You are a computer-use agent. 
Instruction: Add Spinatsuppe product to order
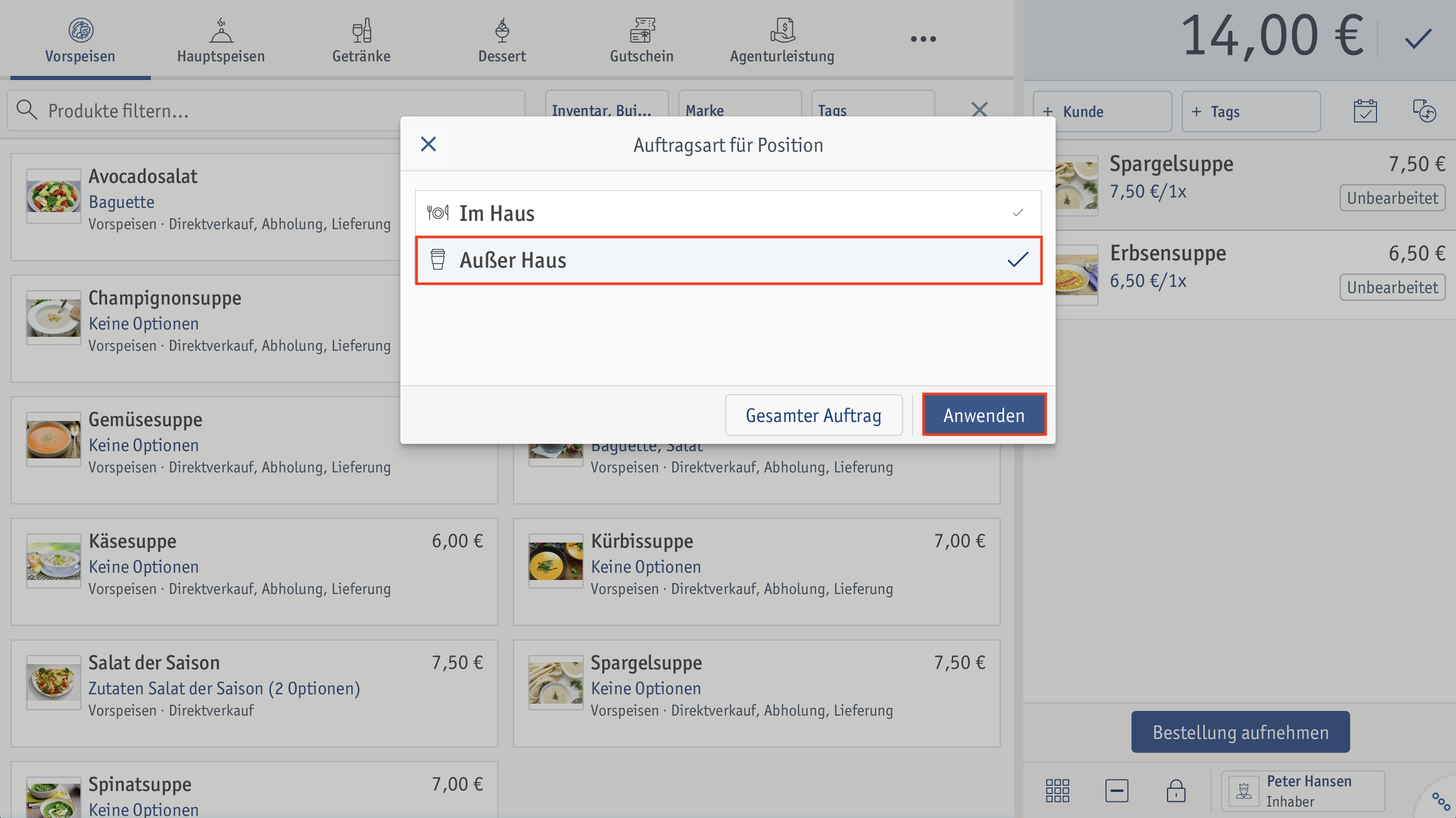tap(254, 790)
